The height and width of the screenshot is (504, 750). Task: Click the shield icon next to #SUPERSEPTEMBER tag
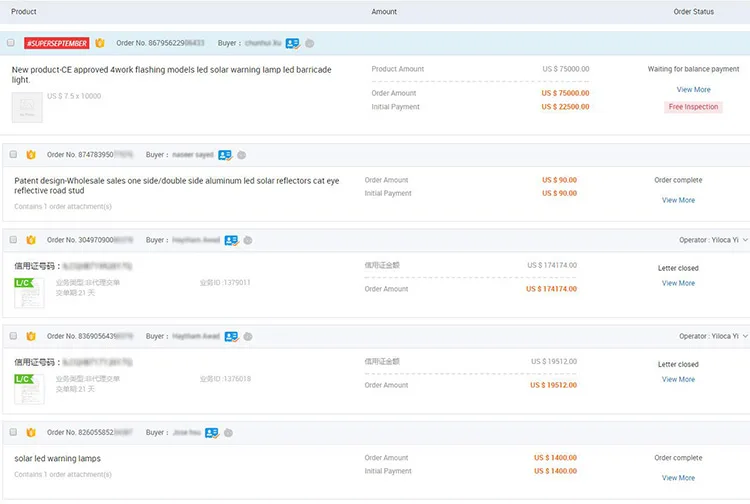click(x=100, y=44)
